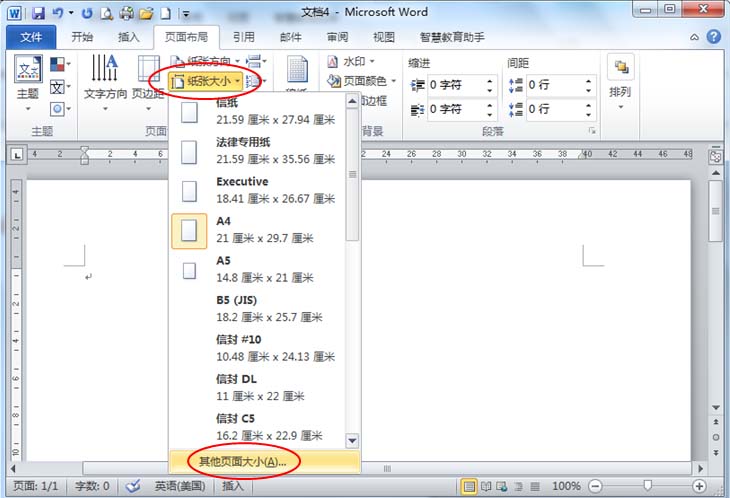The image size is (730, 498).
Task: Click the Save icon in quick access toolbar
Action: pyautogui.click(x=38, y=14)
